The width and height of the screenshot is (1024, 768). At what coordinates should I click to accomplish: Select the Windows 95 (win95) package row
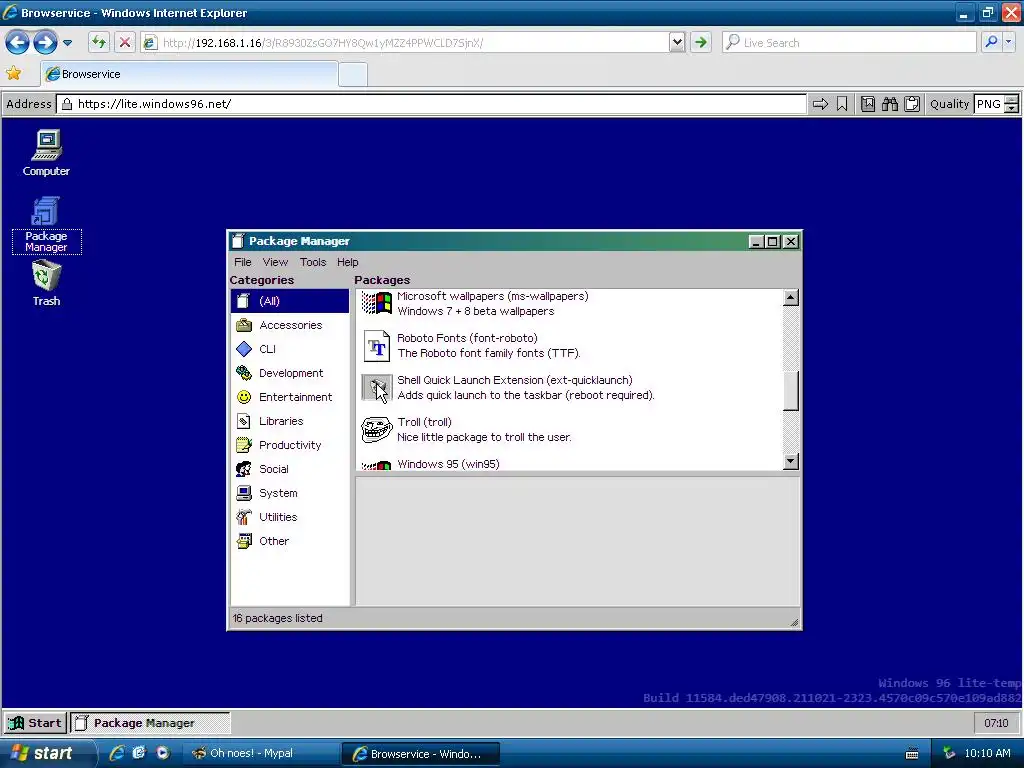(569, 464)
